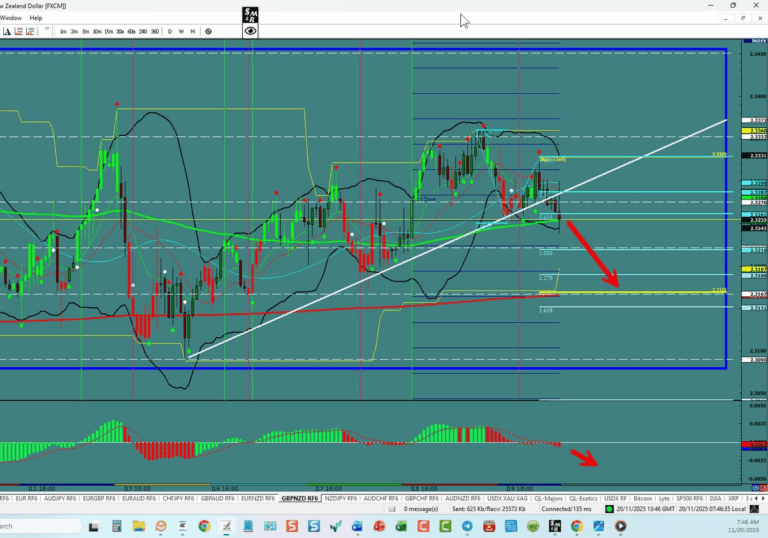Switch to the USDX XAU XAG tab
This screenshot has height=538, width=768.
coord(507,498)
